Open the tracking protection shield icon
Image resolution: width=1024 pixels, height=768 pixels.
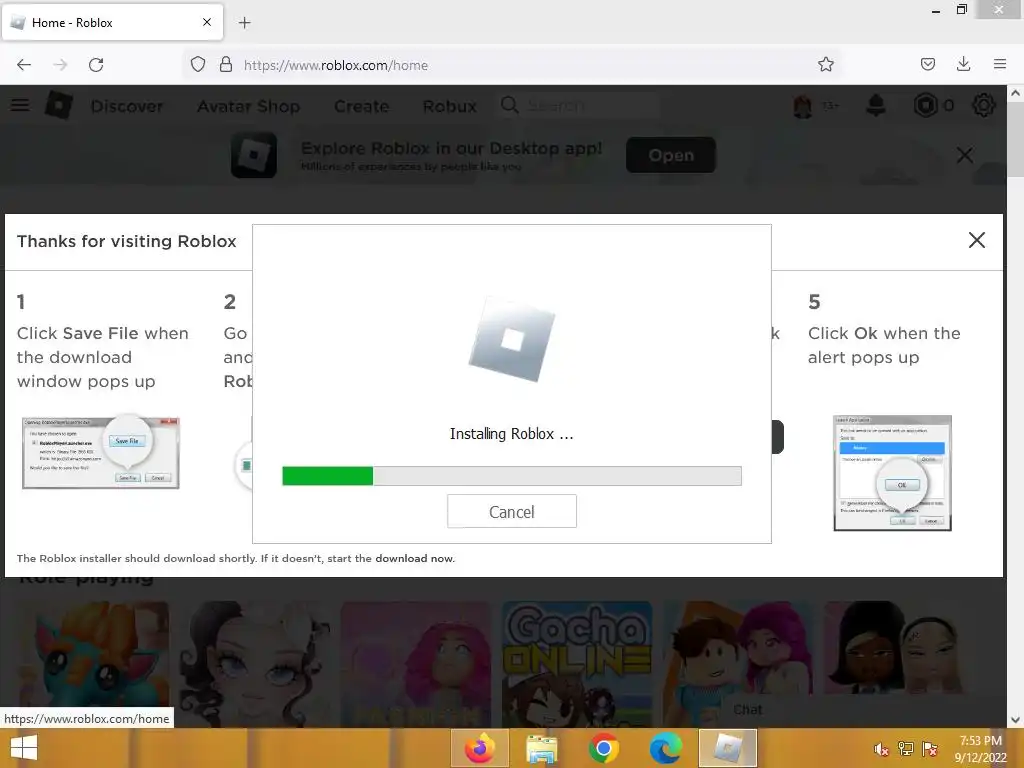198,65
